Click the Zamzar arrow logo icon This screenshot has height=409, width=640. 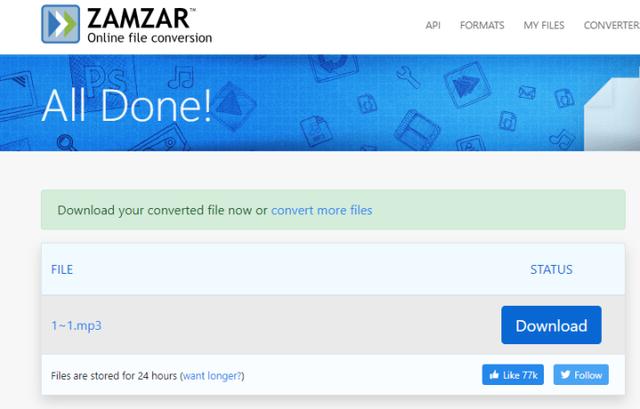tap(60, 24)
